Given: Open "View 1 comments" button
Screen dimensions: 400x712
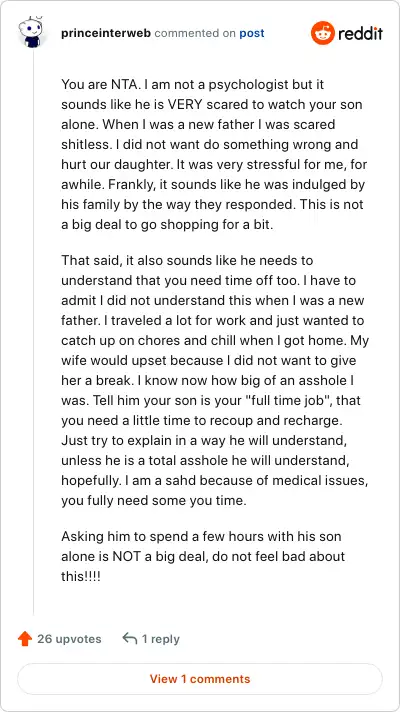Looking at the screenshot, I should pyautogui.click(x=200, y=679).
